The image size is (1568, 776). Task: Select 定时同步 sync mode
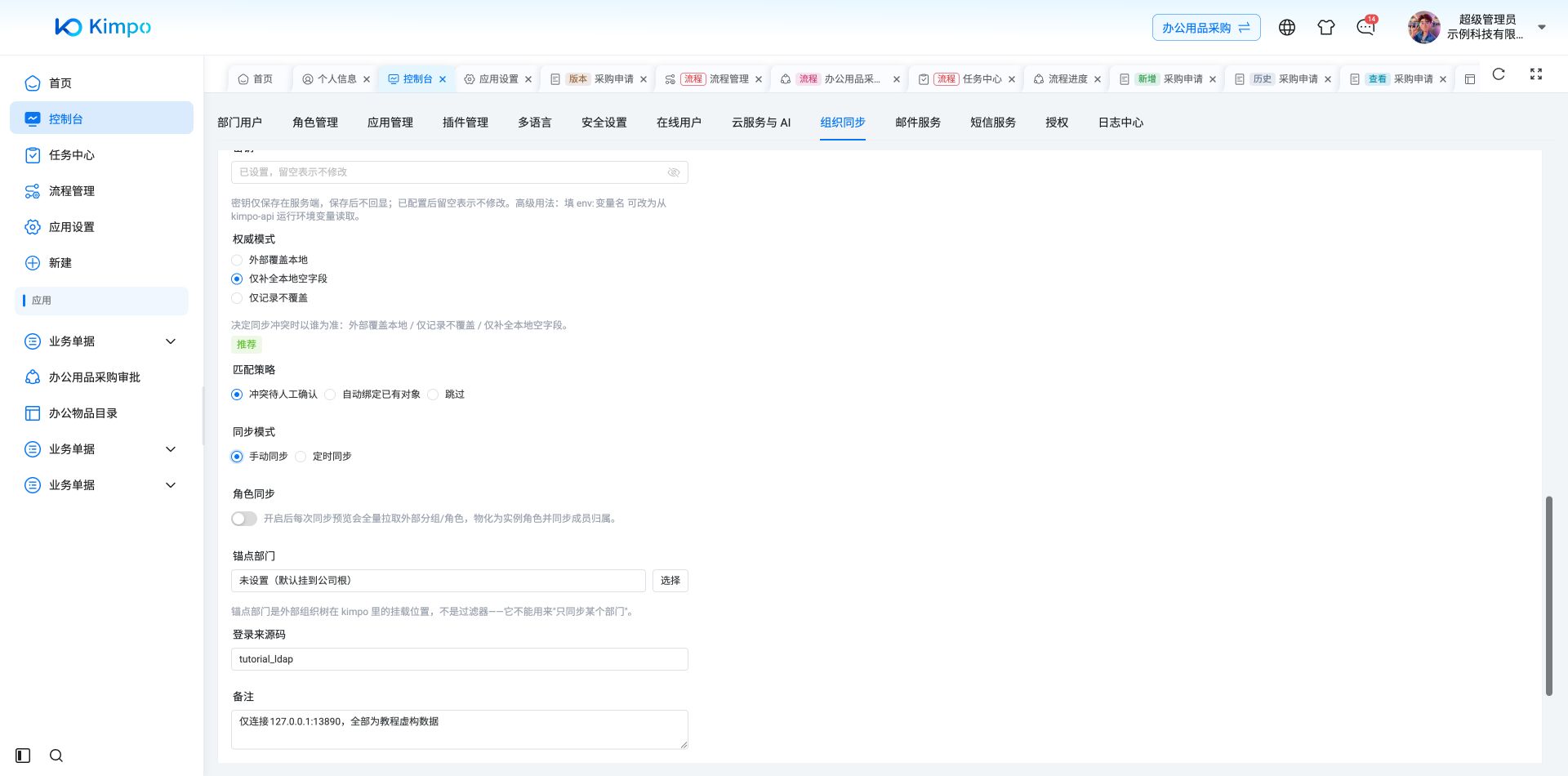[301, 457]
